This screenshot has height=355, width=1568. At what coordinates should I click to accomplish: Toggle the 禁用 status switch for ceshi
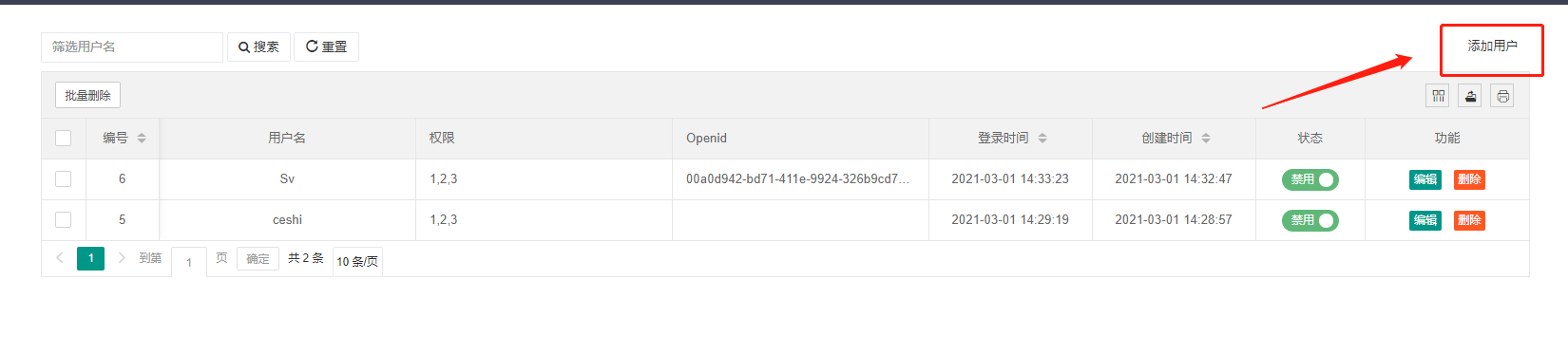point(1310,220)
